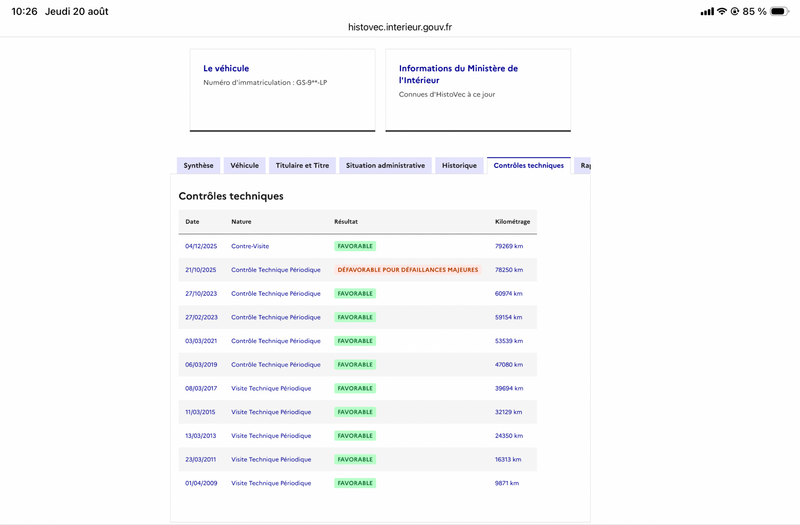Open the Titulaire et Titre tab

302,165
